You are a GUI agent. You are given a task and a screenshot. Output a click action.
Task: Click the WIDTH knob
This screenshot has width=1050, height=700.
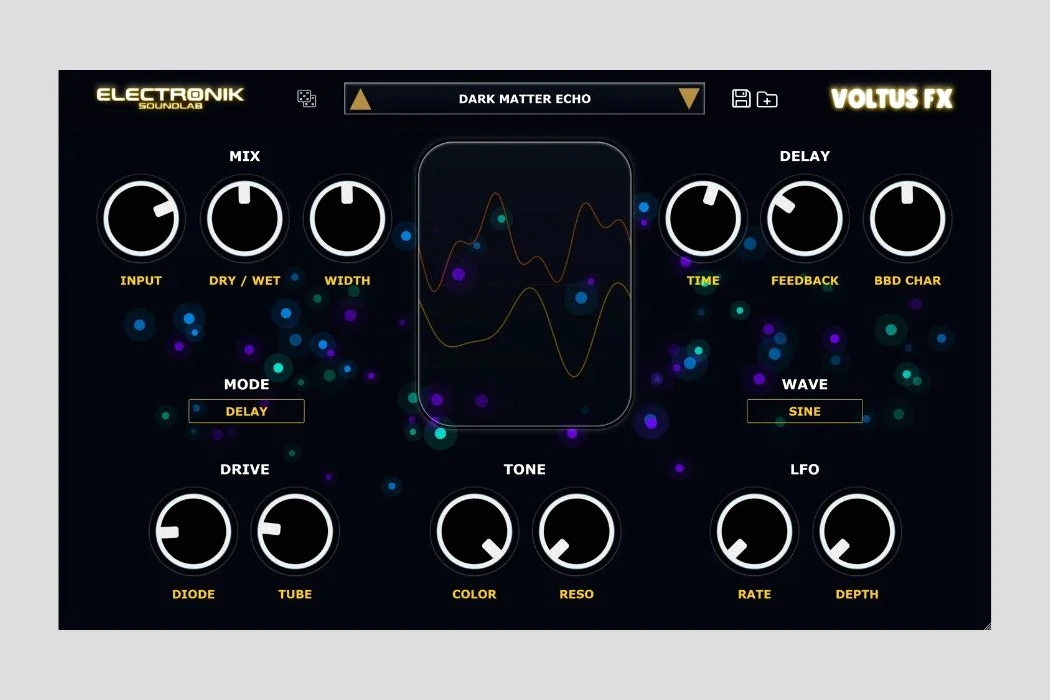point(347,219)
